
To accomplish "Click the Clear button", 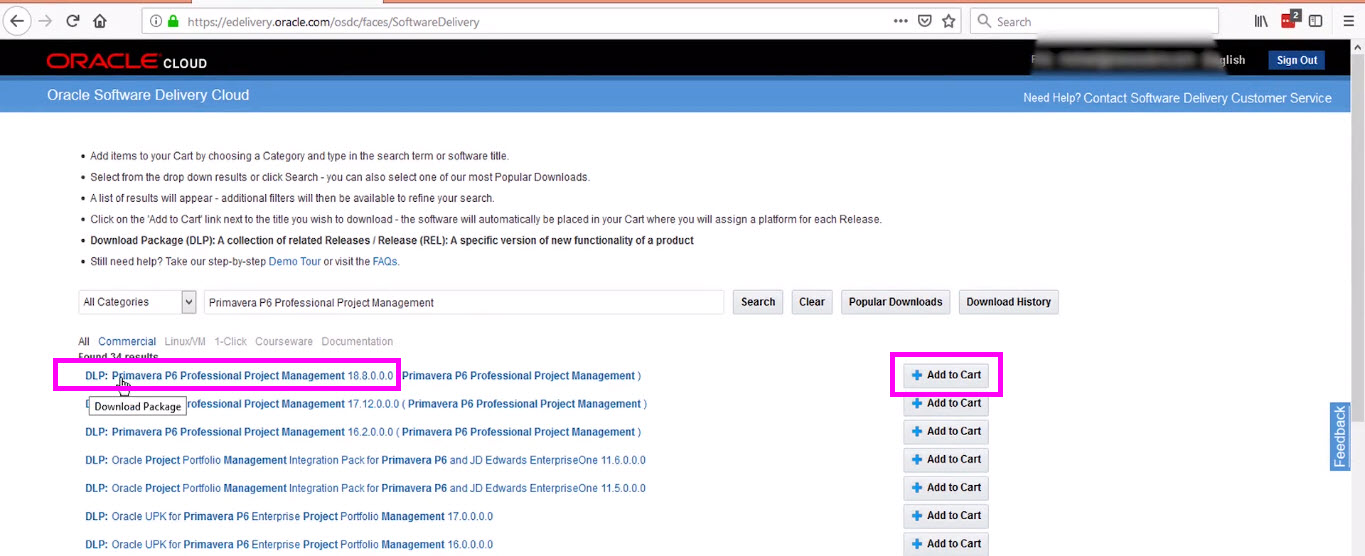I will tap(812, 302).
